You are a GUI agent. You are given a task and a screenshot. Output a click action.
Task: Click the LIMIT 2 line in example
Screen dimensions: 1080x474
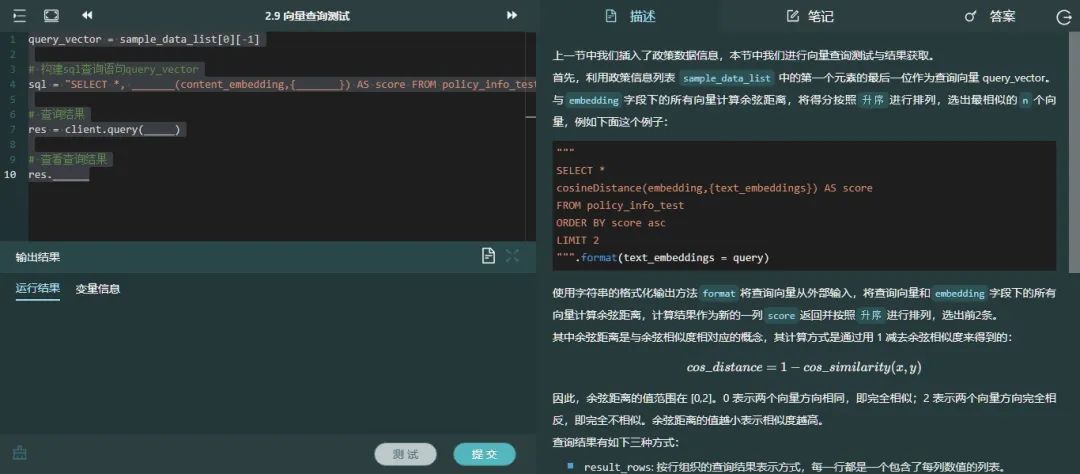coord(577,240)
